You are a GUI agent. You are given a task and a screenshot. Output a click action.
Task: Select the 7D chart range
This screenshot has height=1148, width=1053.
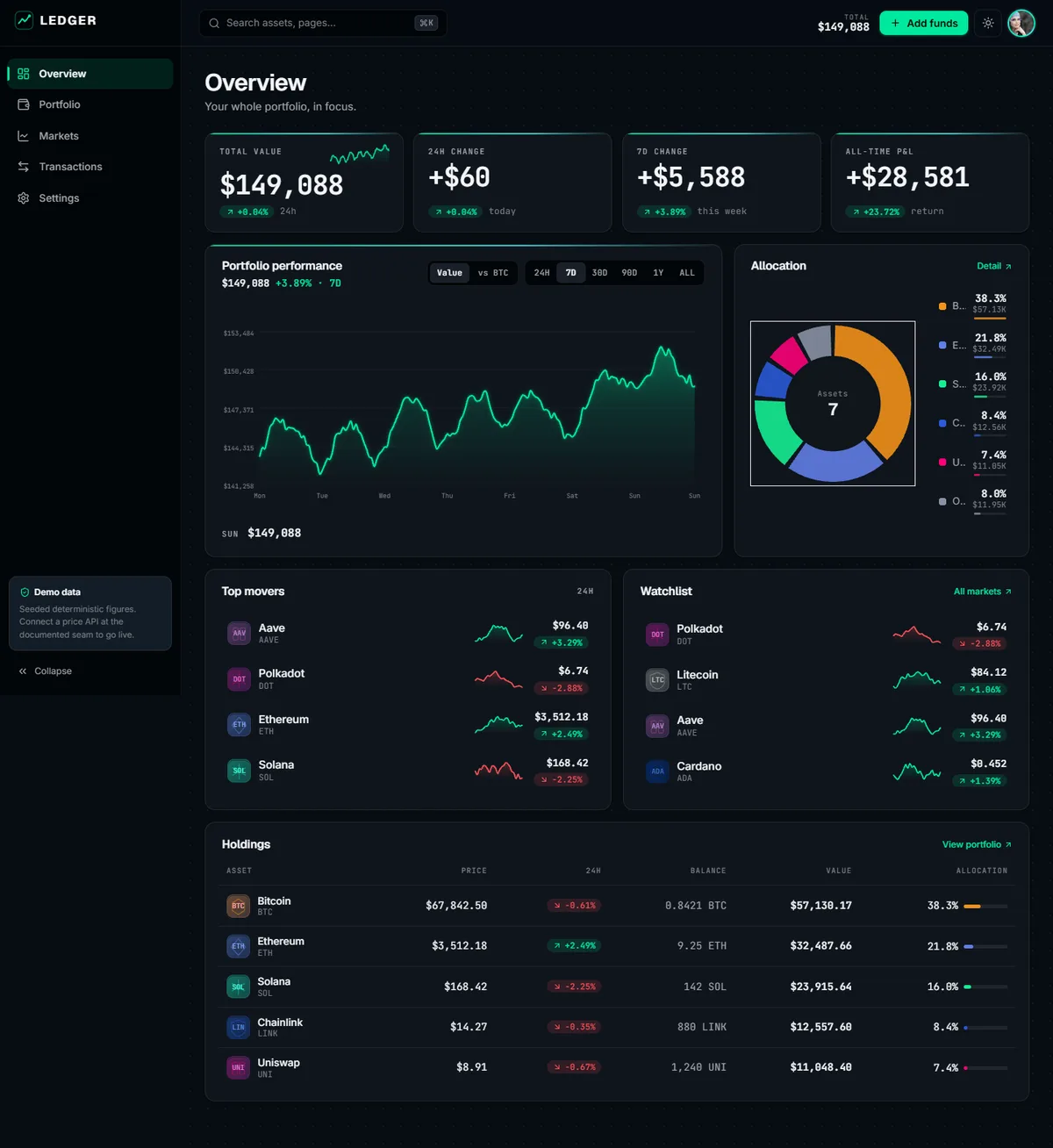(571, 273)
